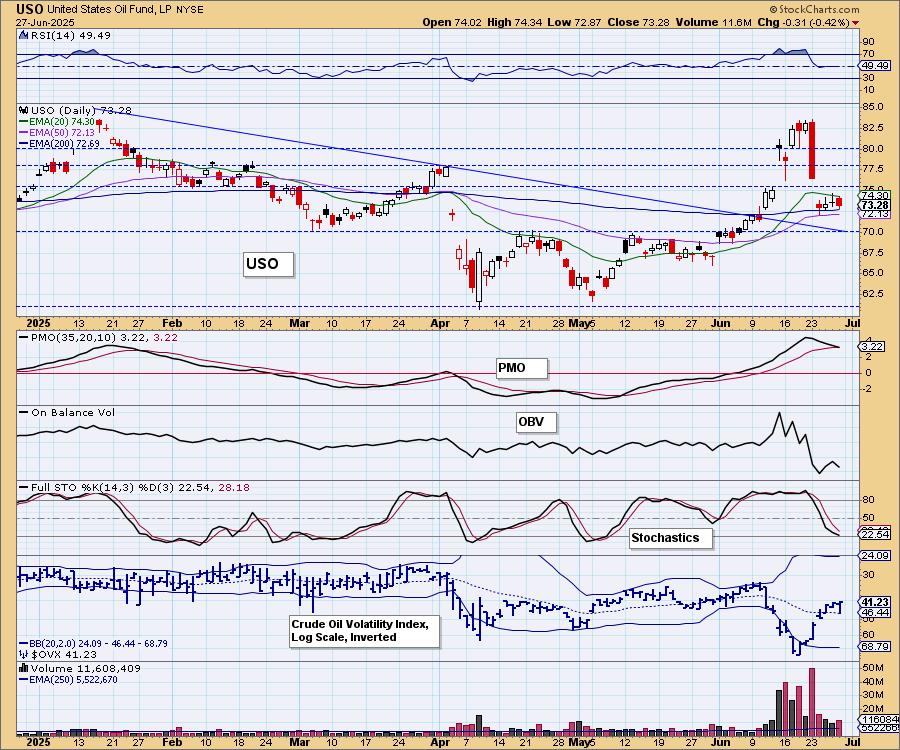Image resolution: width=900 pixels, height=750 pixels.
Task: Click the volume bars icon before Volume 11,608,409
Action: pos(24,668)
